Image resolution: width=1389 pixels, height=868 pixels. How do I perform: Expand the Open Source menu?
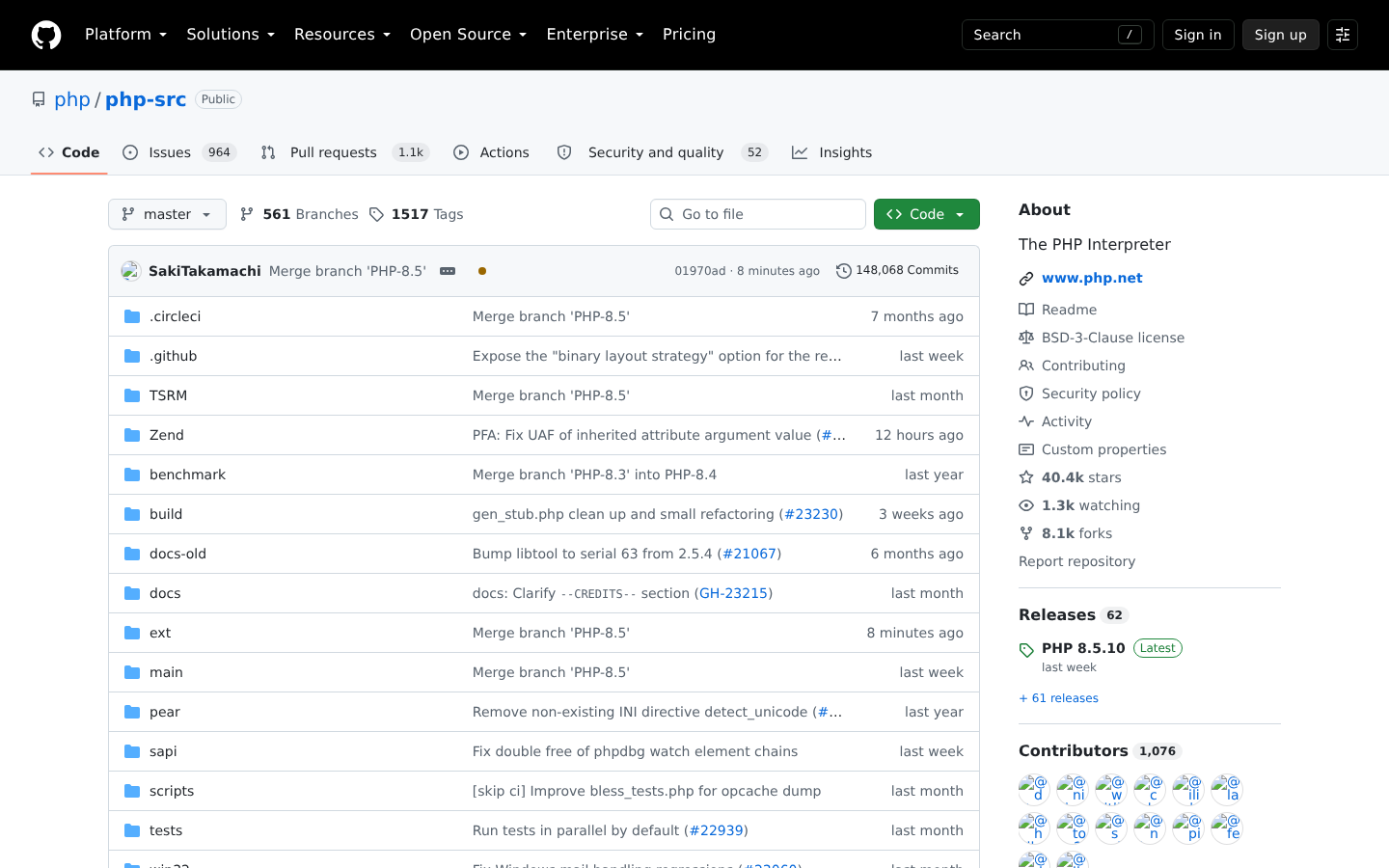pos(468,35)
